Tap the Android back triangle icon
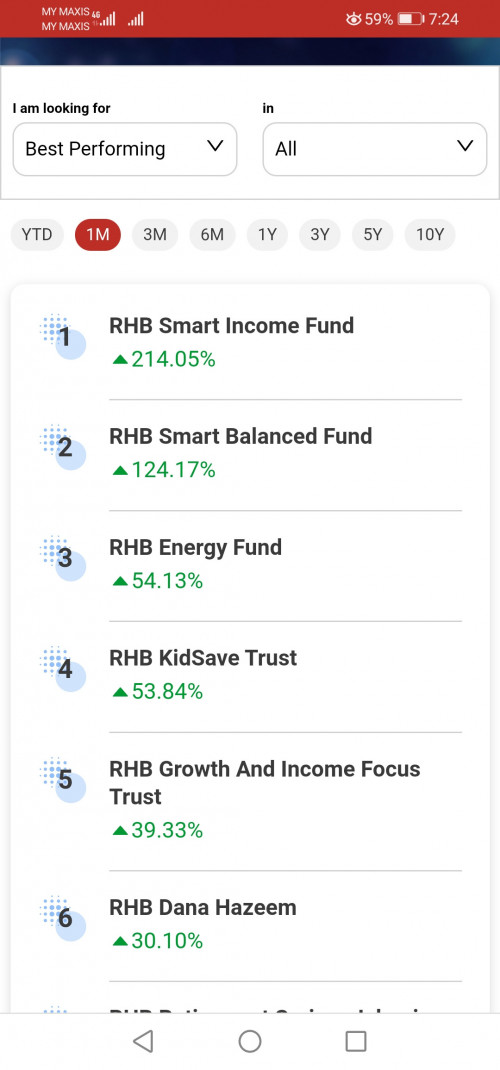The height and width of the screenshot is (1070, 500). 143,1041
